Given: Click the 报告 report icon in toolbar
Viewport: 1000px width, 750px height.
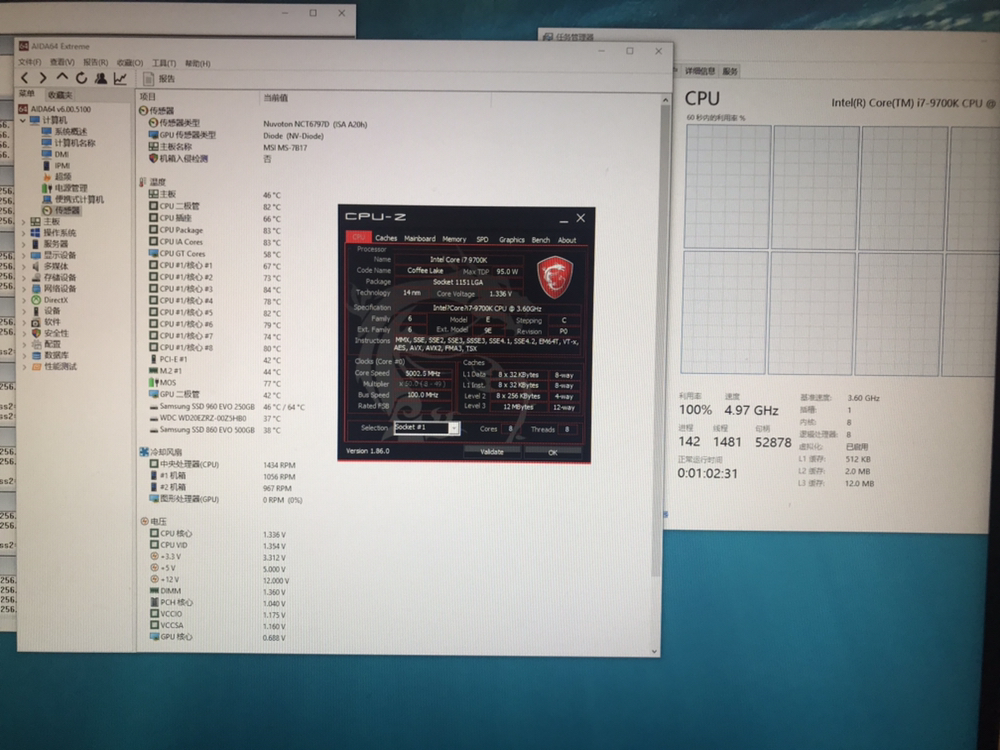Looking at the screenshot, I should (160, 78).
